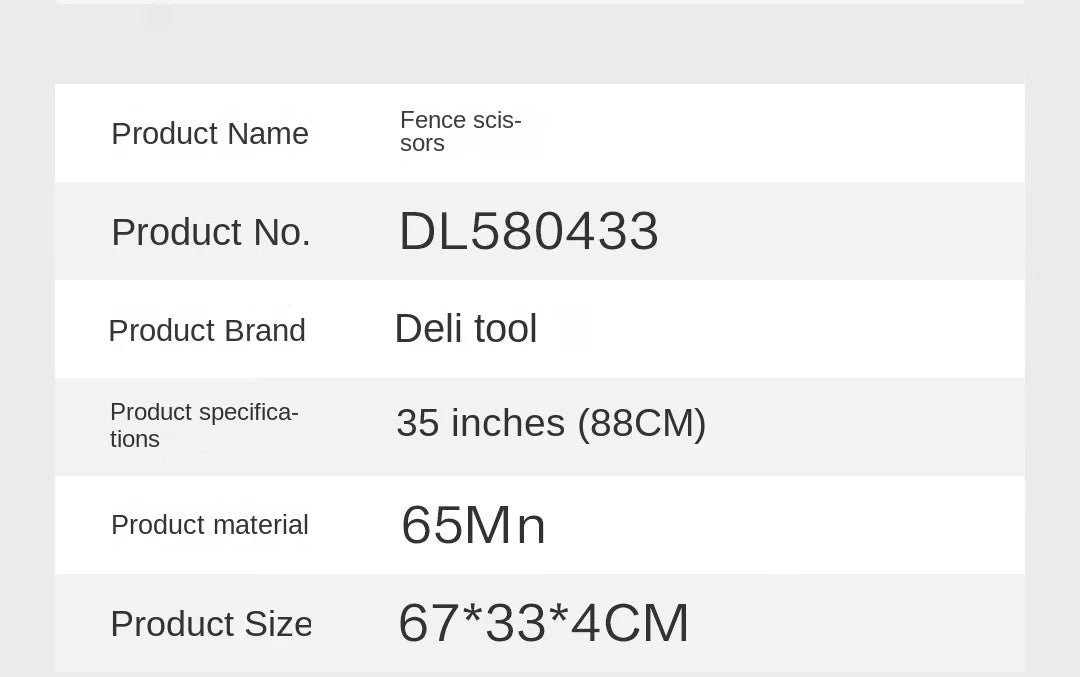The width and height of the screenshot is (1080, 677).
Task: Click the Product Size label
Action: tap(210, 623)
